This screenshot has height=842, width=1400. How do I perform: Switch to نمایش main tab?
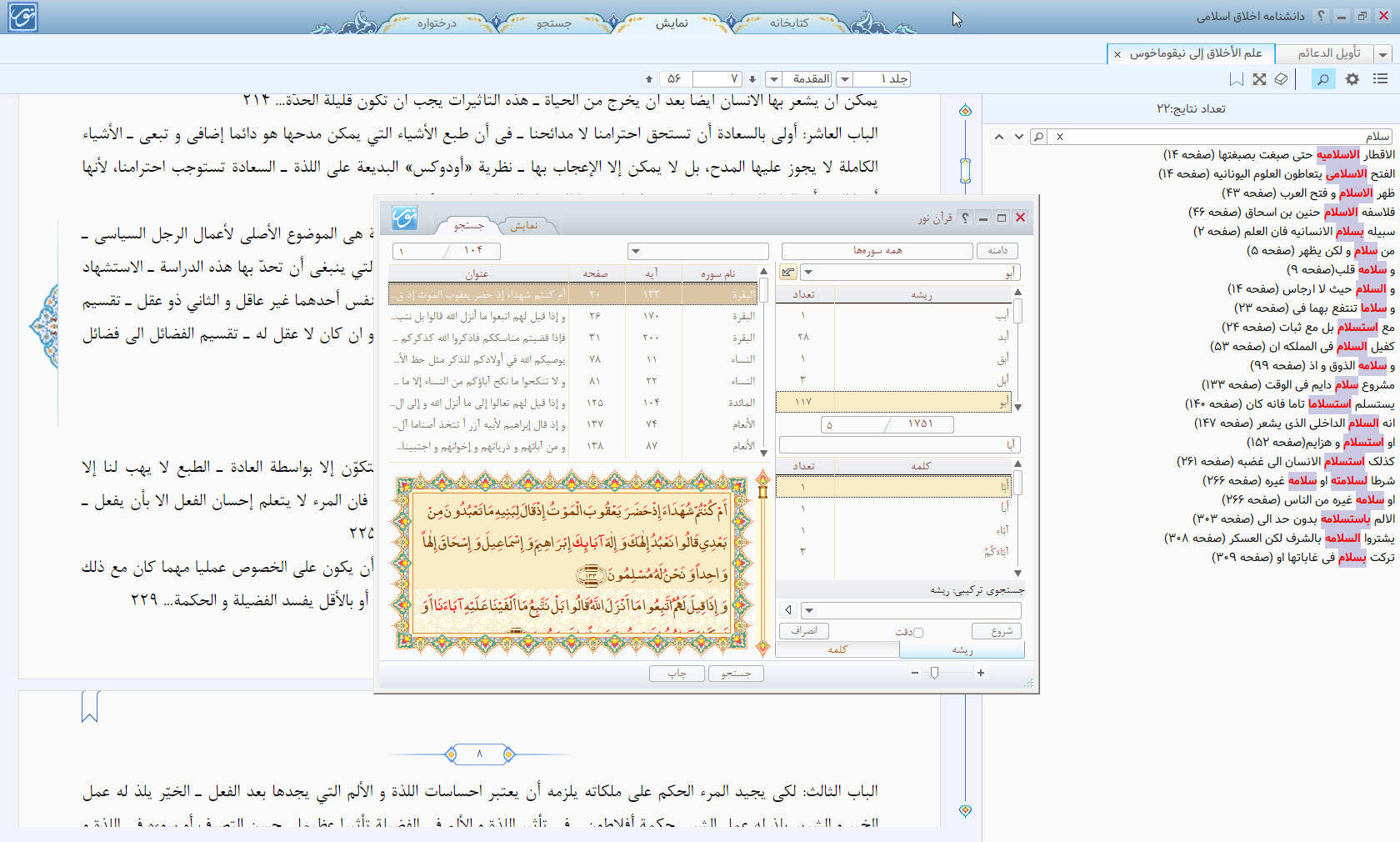[x=672, y=23]
